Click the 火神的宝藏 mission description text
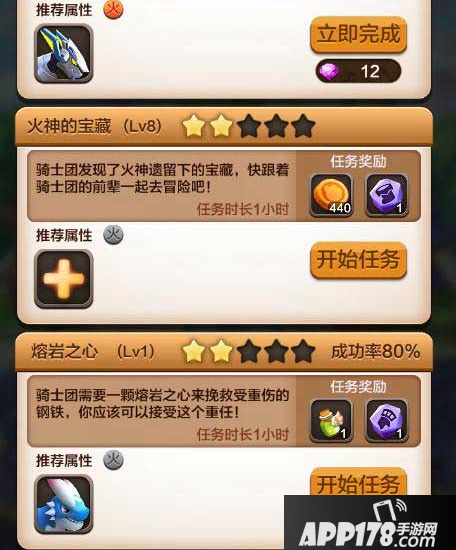 (x=162, y=179)
